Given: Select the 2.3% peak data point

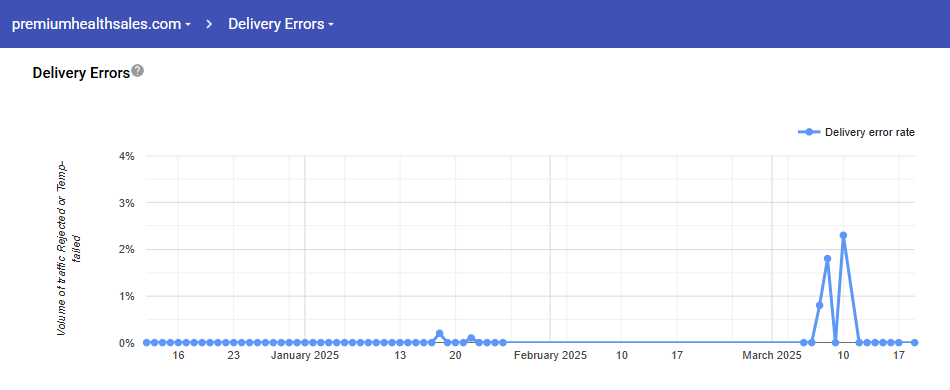Looking at the screenshot, I should [843, 235].
